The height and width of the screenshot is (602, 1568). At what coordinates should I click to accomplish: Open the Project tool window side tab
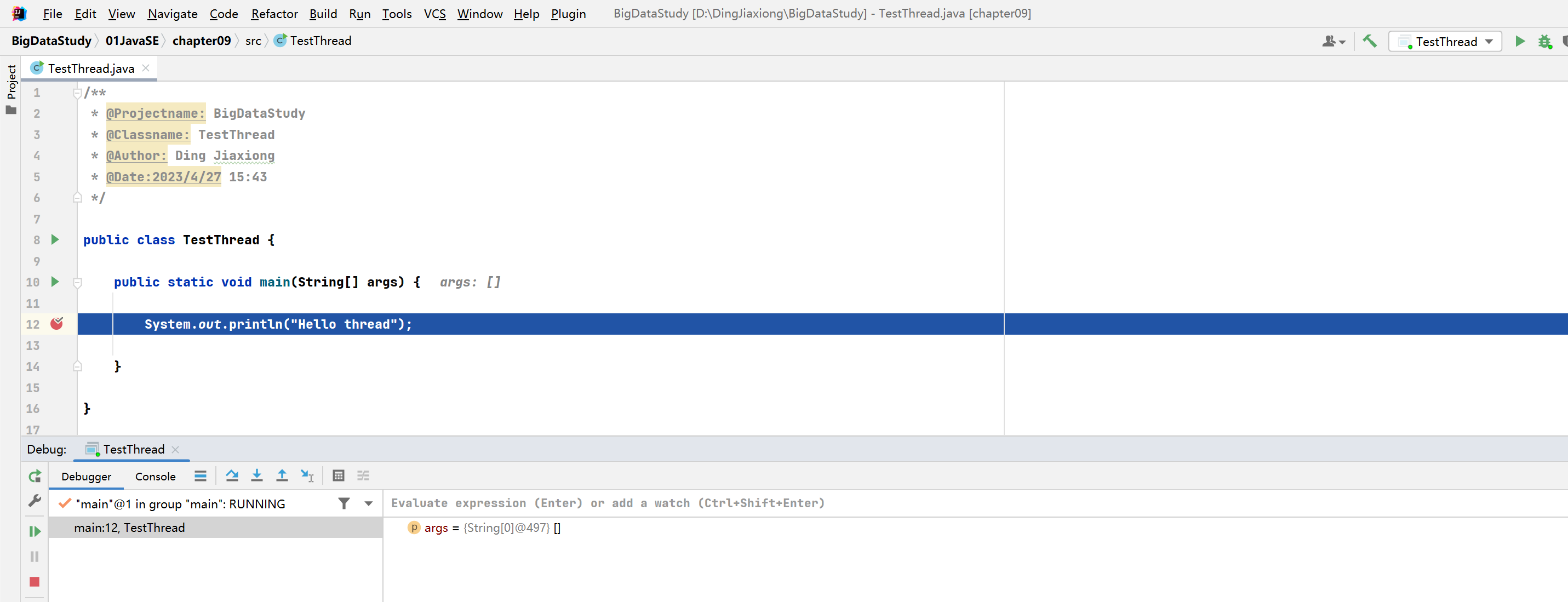[x=11, y=82]
